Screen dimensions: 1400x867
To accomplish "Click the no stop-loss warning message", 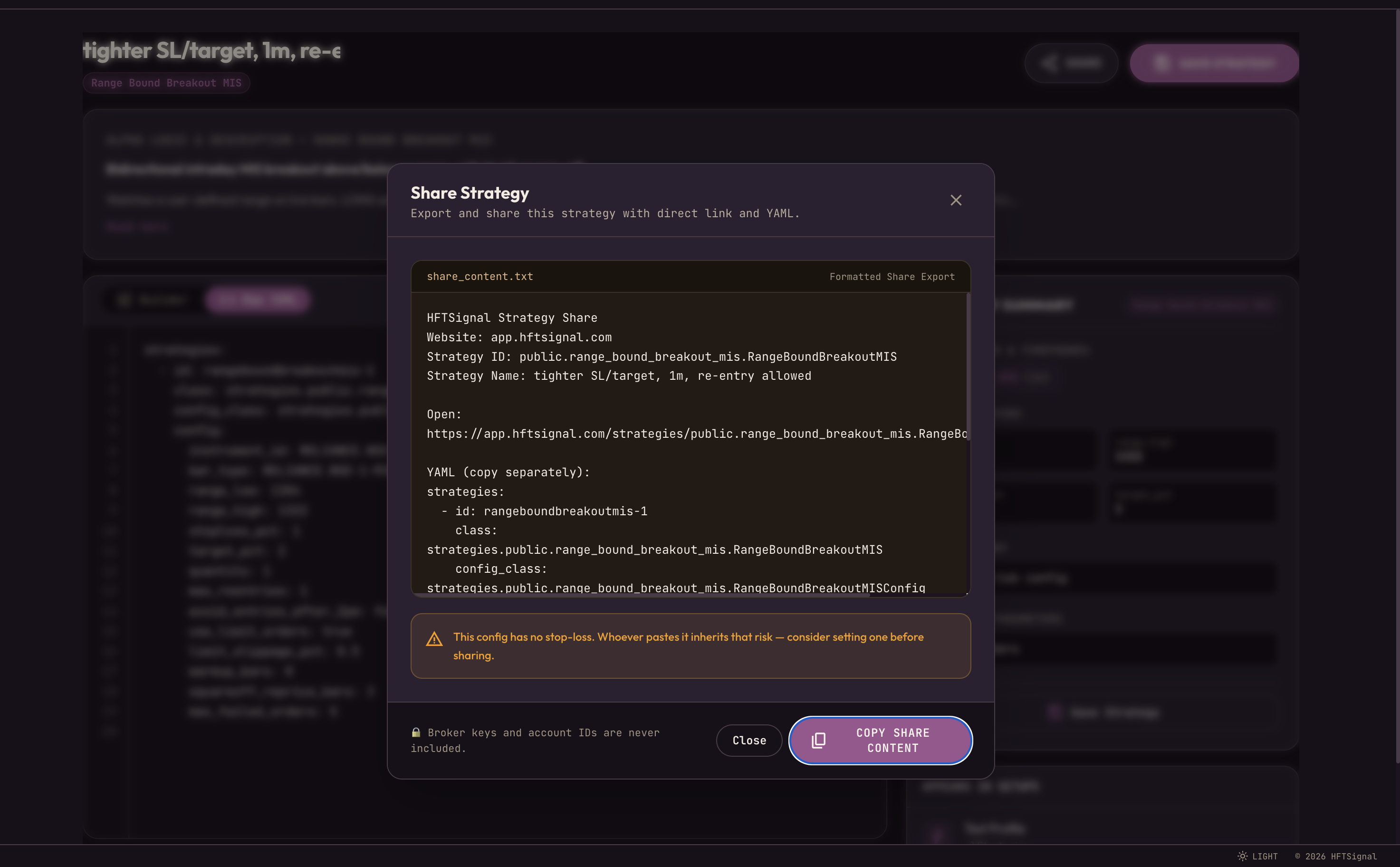I will tap(688, 646).
